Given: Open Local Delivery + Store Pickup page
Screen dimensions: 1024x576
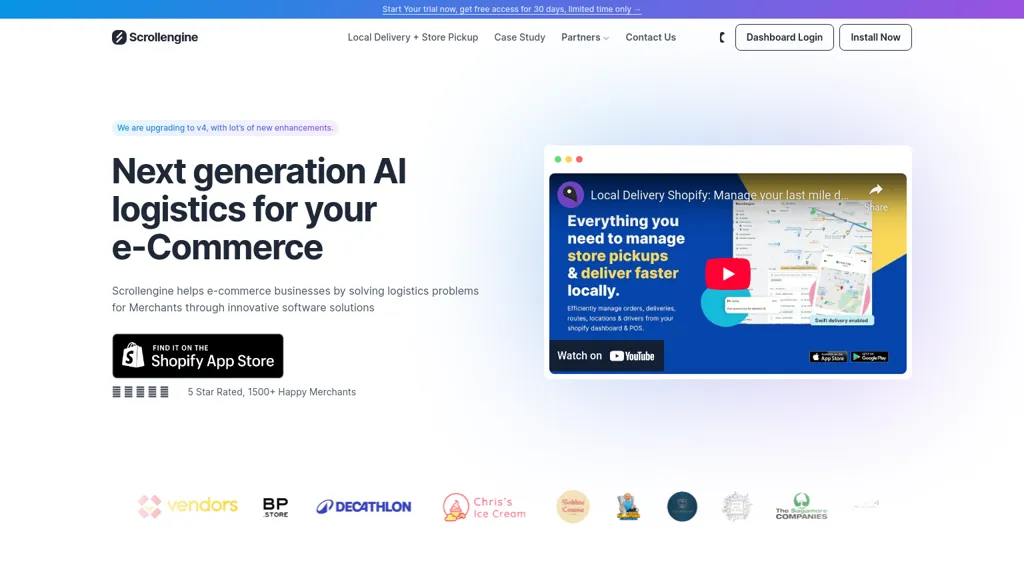Looking at the screenshot, I should tap(413, 37).
